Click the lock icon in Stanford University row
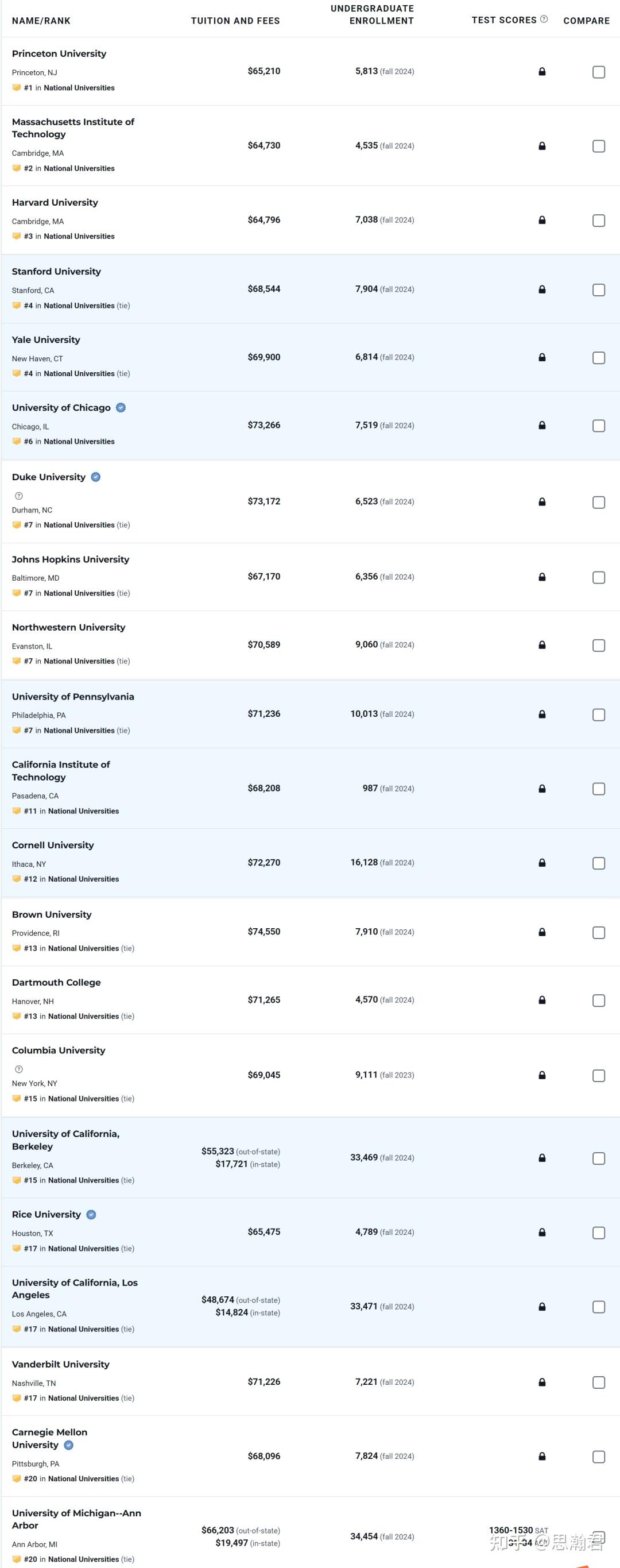This screenshot has height=1568, width=620. click(x=541, y=289)
